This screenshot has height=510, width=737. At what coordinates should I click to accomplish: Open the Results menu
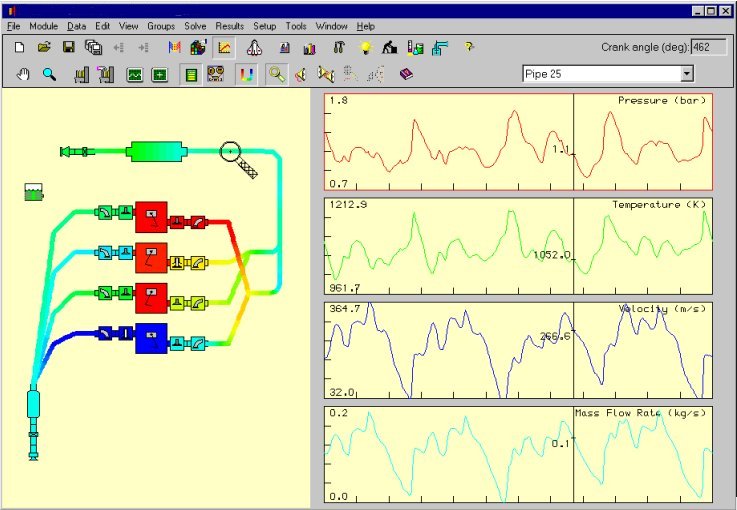[x=229, y=25]
